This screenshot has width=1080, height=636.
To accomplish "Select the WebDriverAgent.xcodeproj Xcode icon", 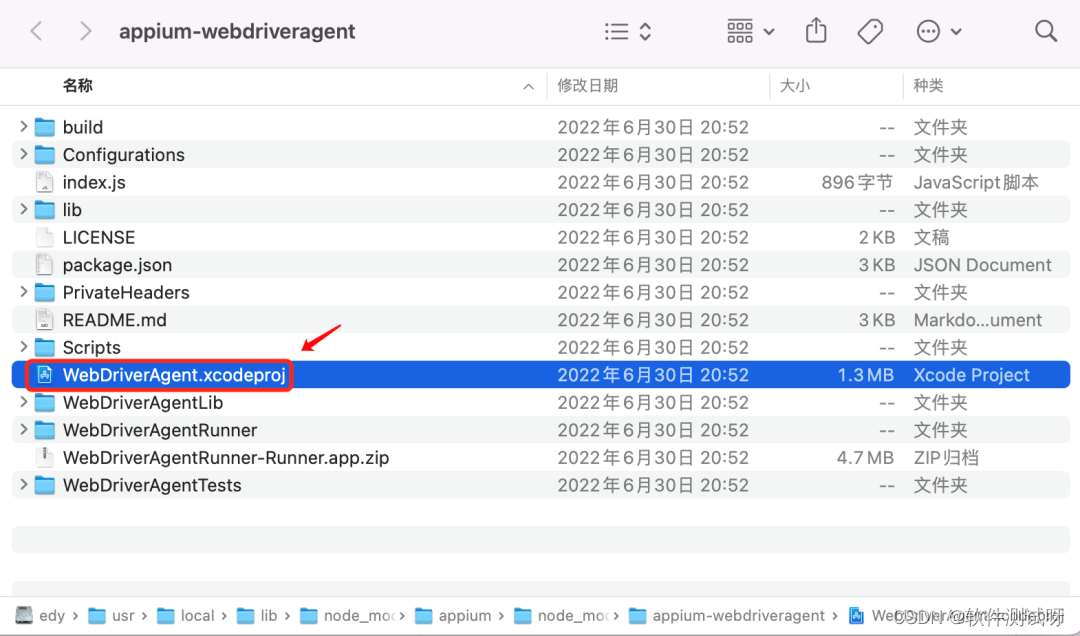I will (x=45, y=375).
